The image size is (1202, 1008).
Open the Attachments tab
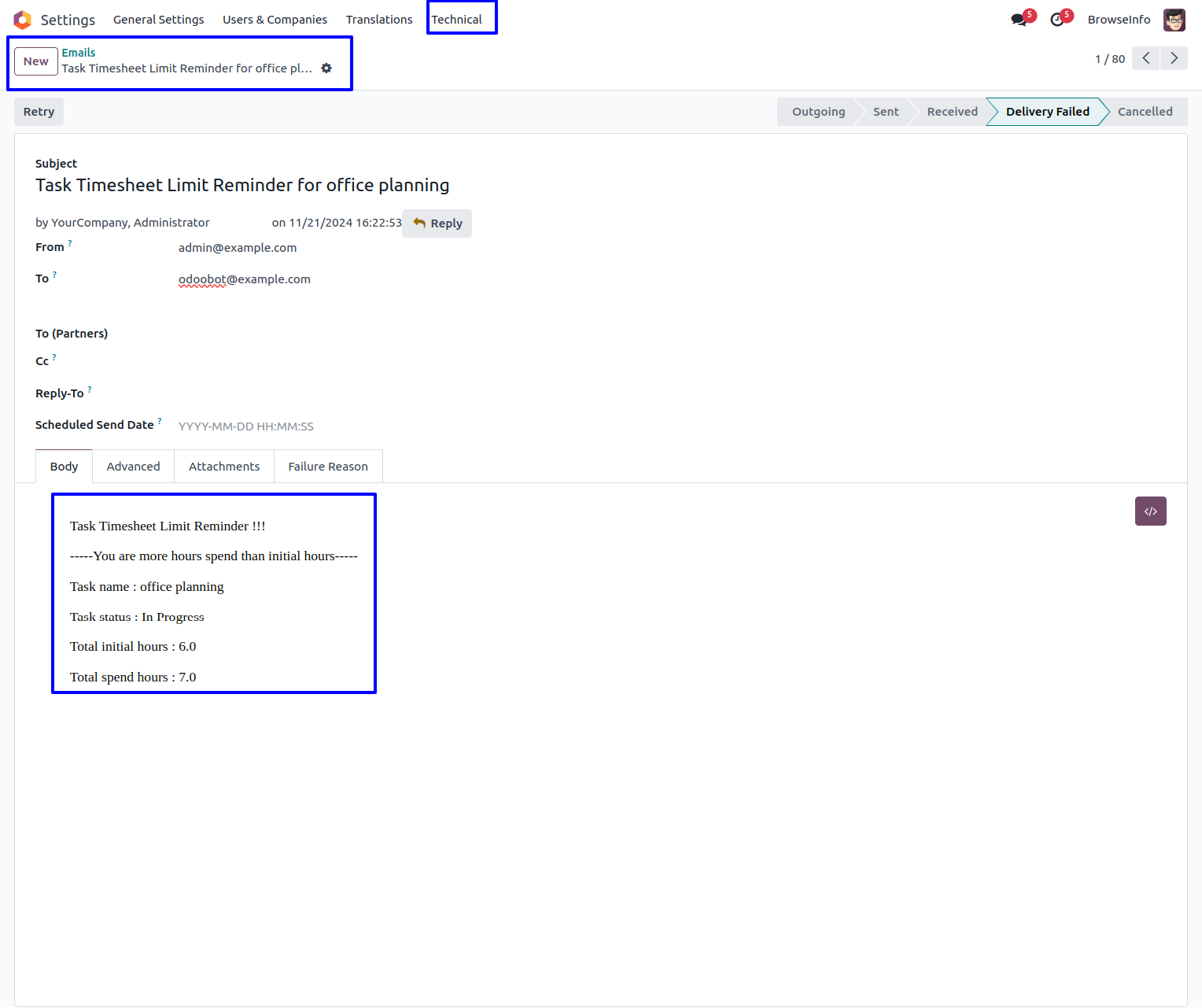(x=224, y=467)
